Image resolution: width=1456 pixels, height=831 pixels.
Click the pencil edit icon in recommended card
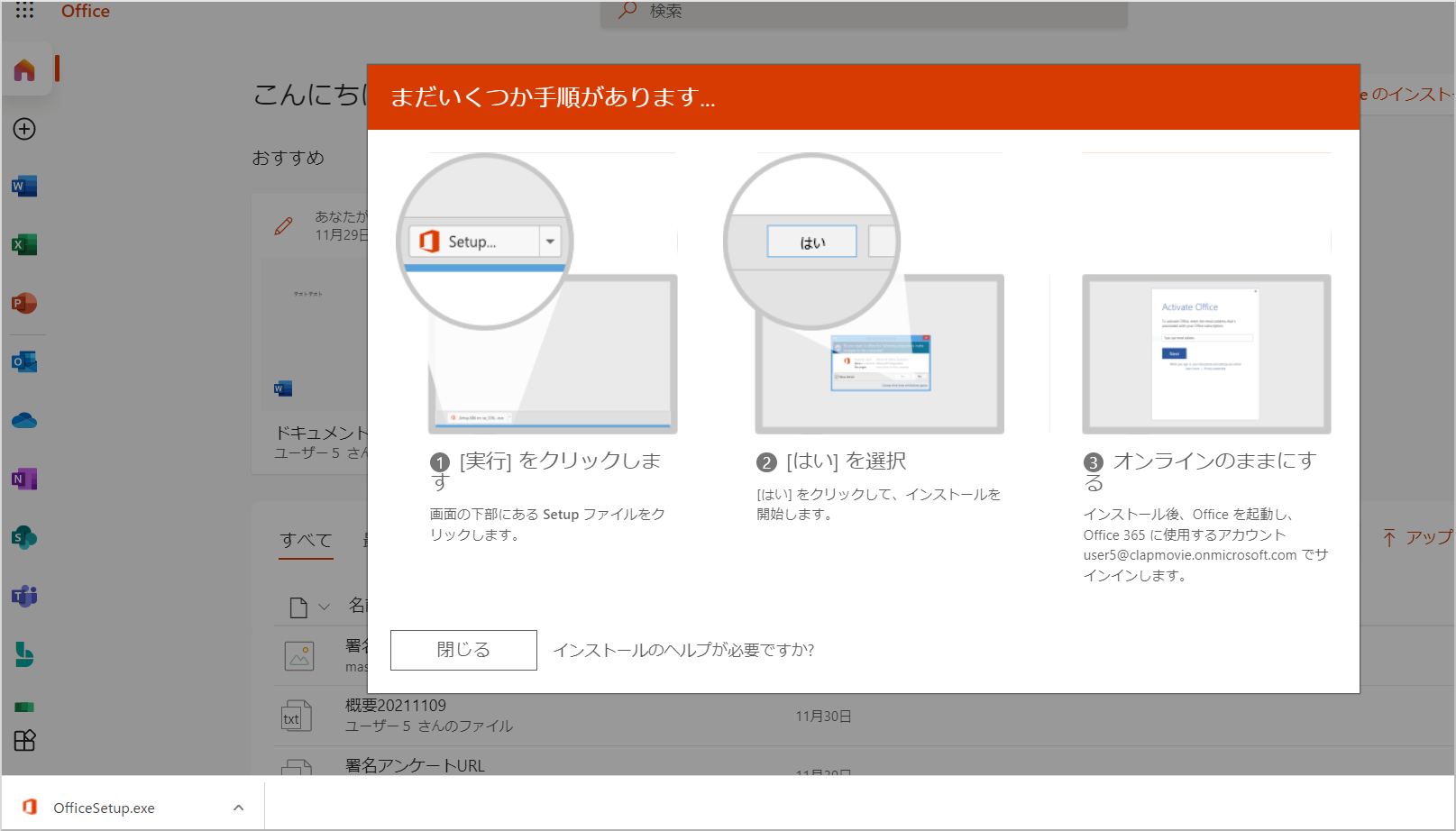pyautogui.click(x=283, y=225)
